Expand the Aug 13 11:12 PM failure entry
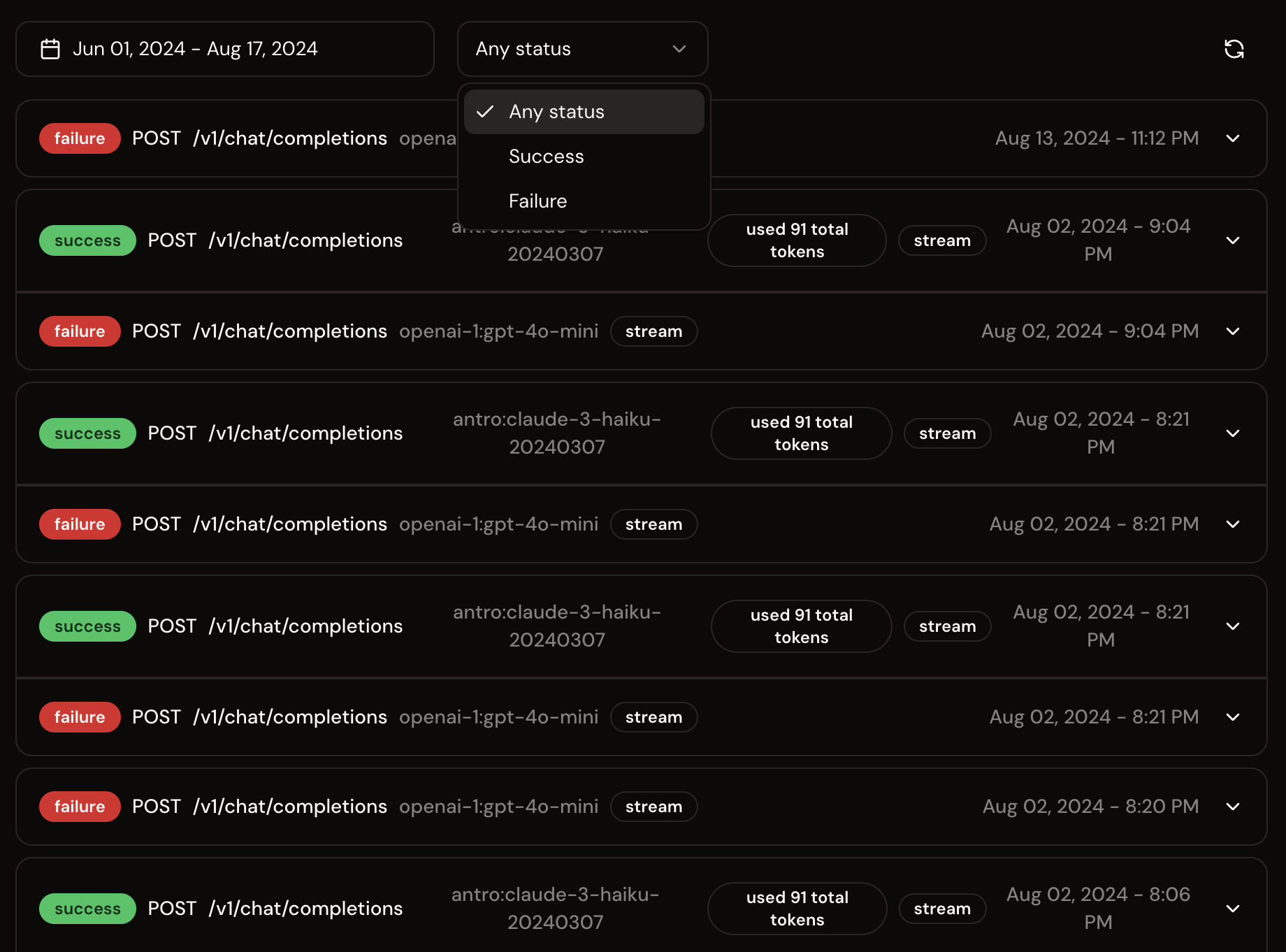 [x=1233, y=138]
